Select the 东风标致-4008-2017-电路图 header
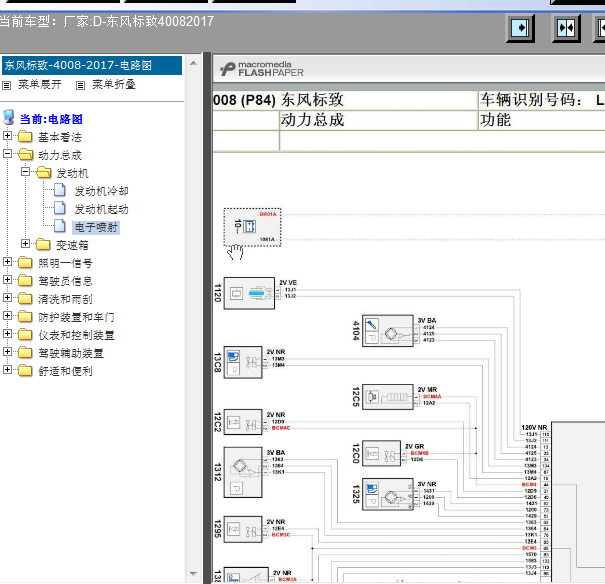The image size is (605, 584). click(x=92, y=65)
